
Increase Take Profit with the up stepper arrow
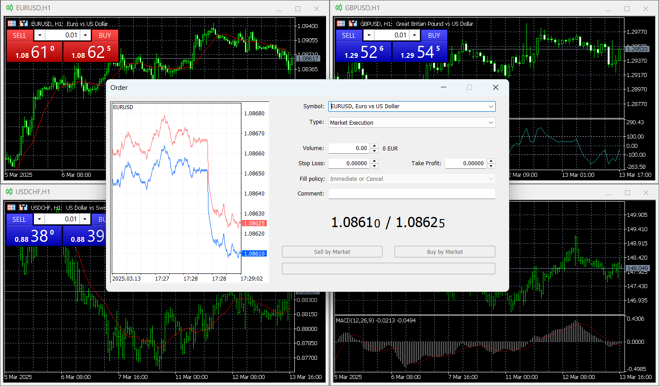tap(491, 161)
